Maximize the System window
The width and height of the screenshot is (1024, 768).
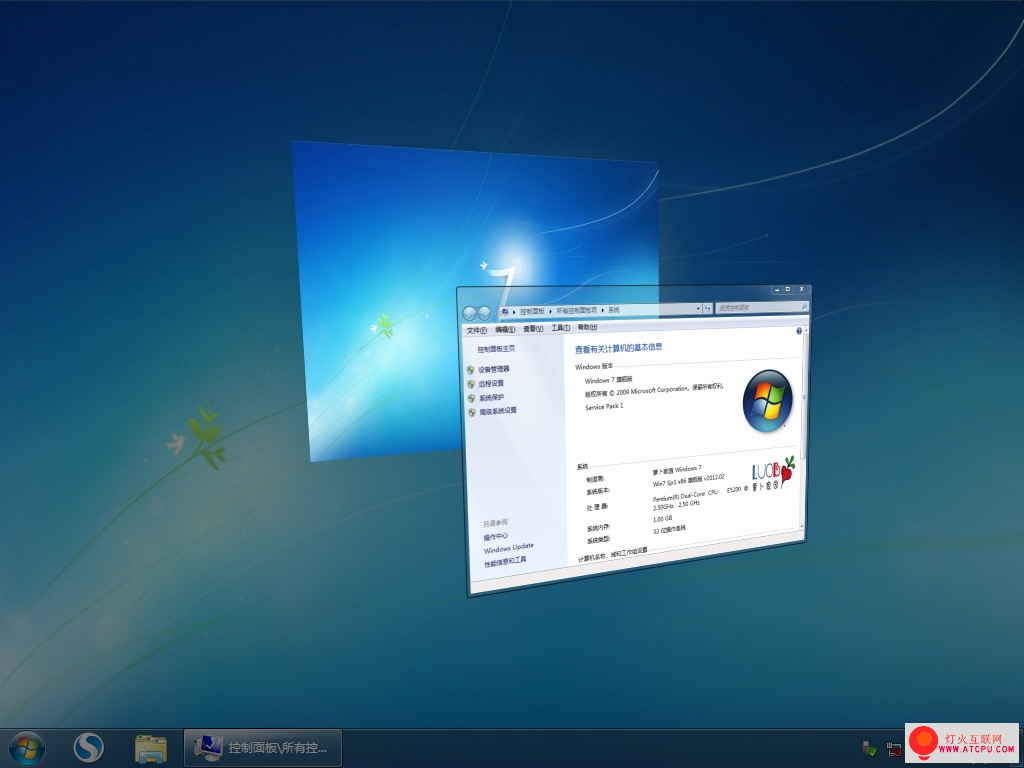coord(788,289)
